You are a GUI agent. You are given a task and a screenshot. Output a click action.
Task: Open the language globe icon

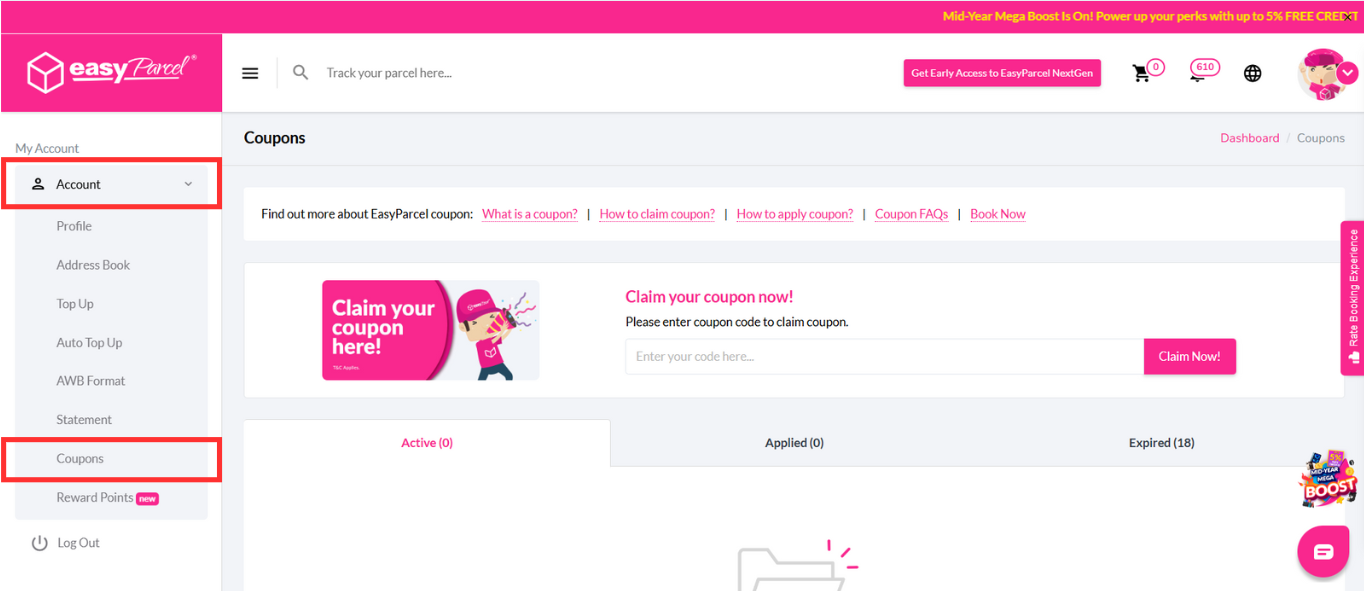coord(1252,73)
